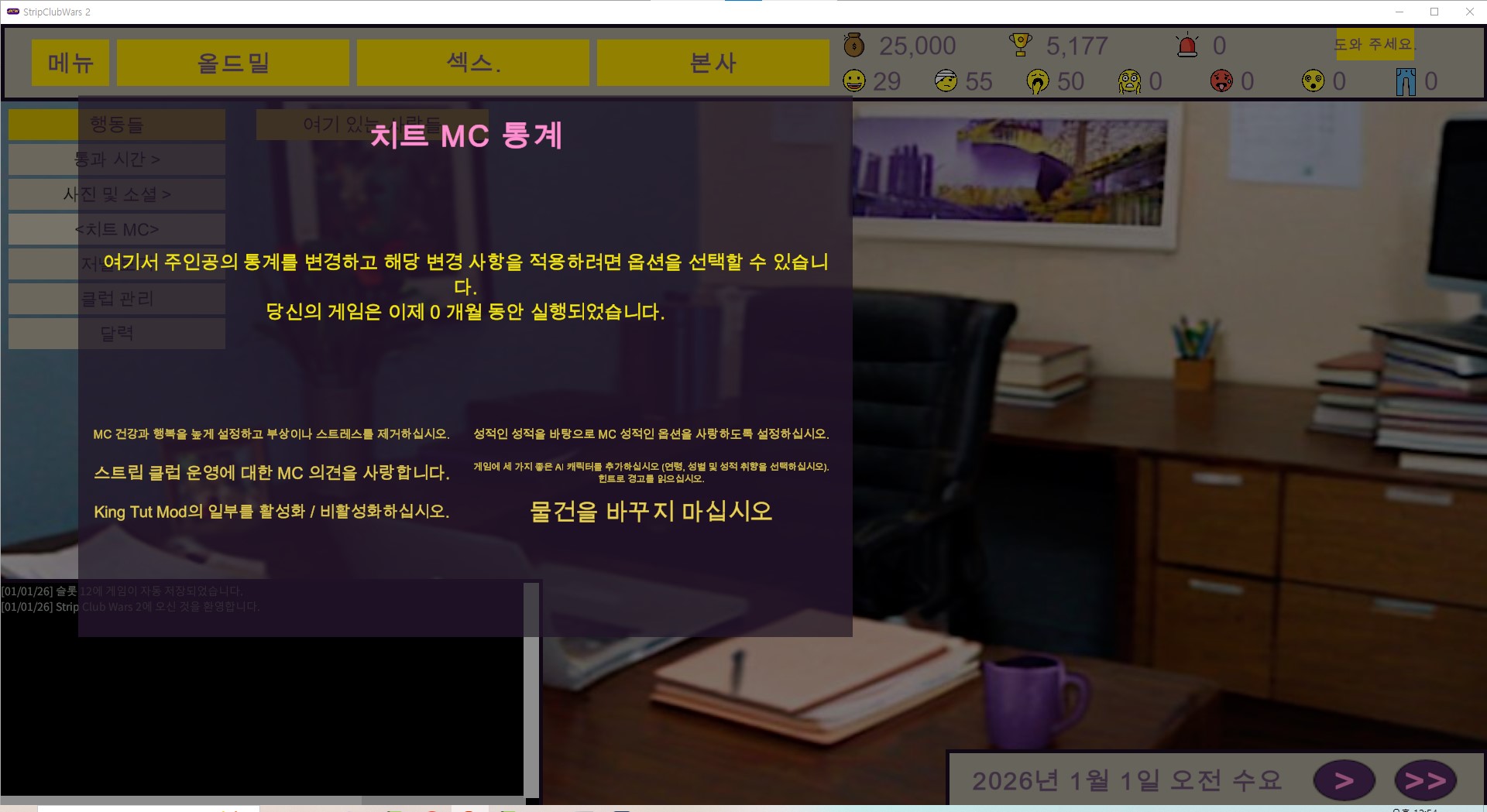Fast-forward time with the double arrow button

tap(1426, 780)
